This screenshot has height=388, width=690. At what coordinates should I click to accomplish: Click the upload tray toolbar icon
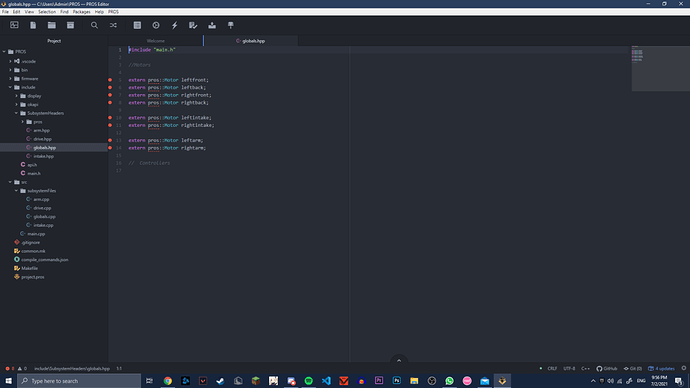tap(212, 25)
